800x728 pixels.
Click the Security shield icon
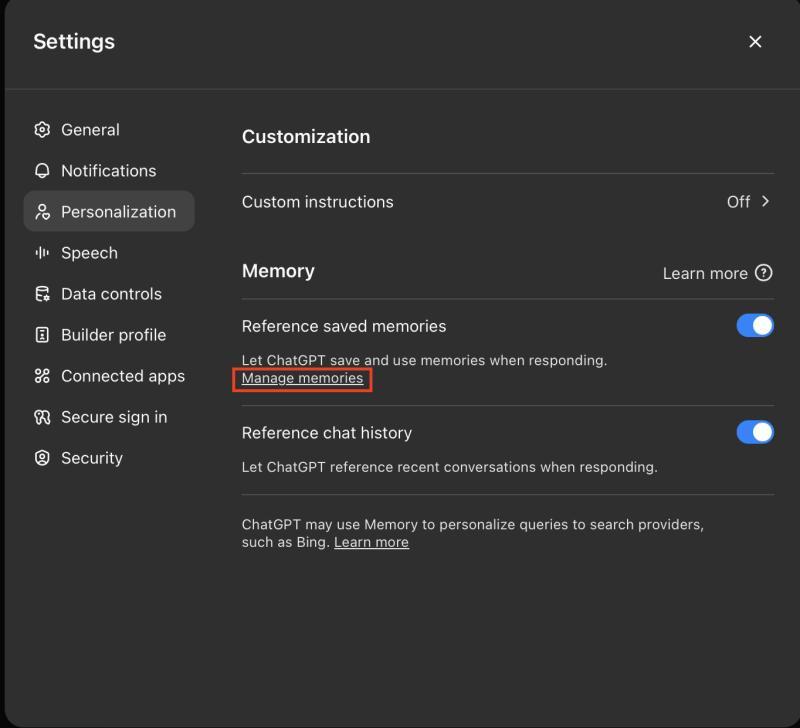(42, 458)
